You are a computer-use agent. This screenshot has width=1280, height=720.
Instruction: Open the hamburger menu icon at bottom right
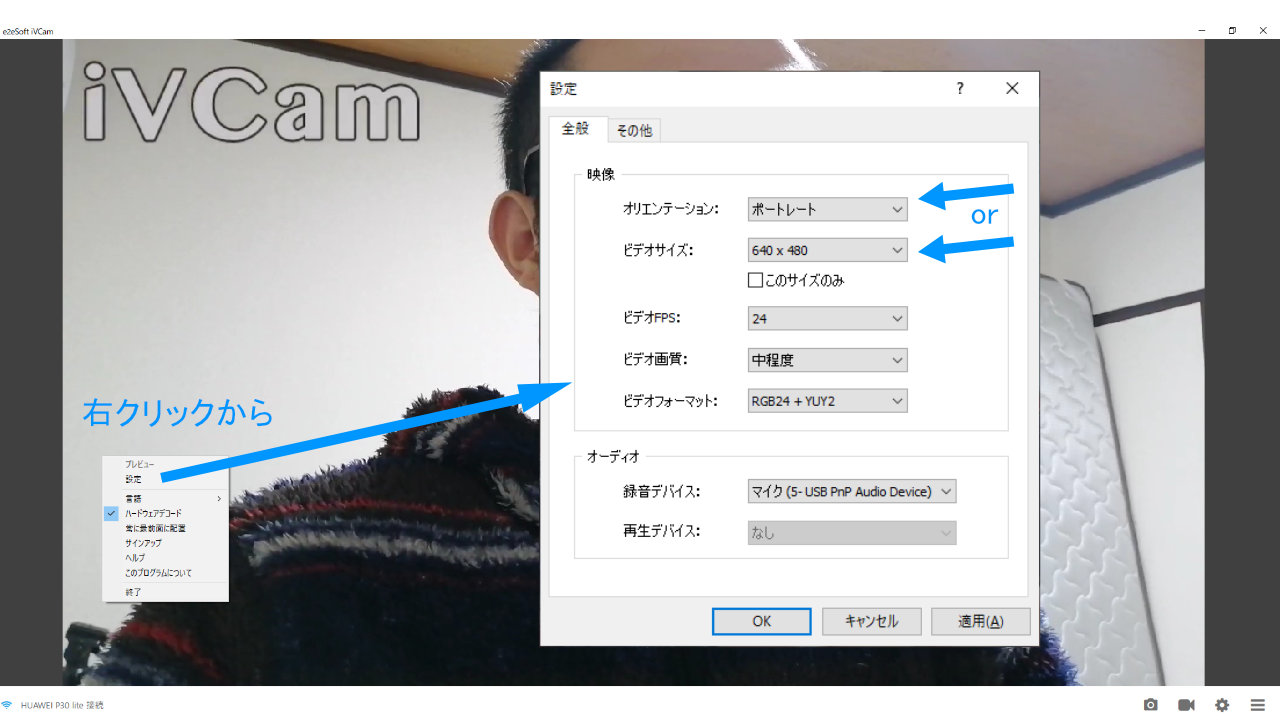click(1257, 705)
